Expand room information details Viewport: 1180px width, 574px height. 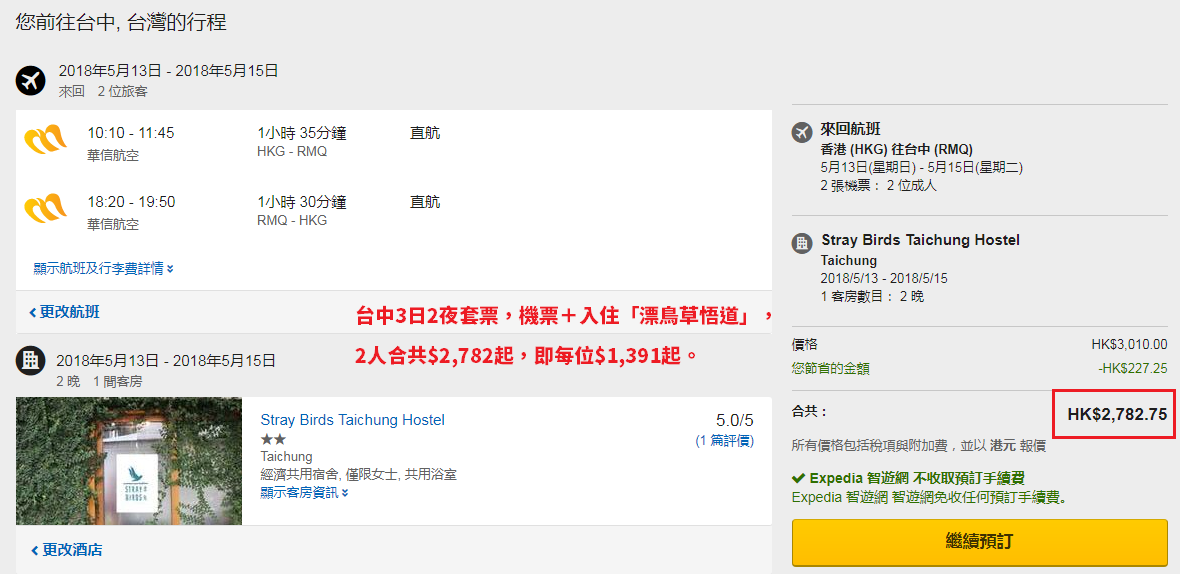(x=304, y=493)
